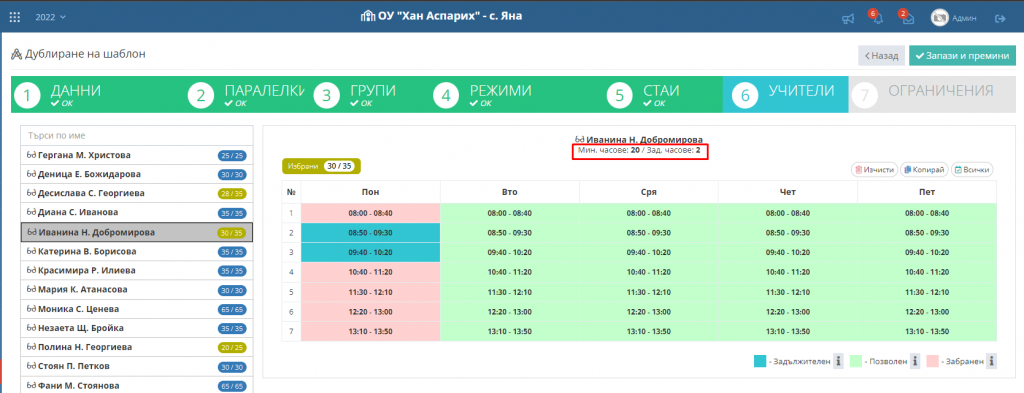Click the Админ user avatar
1024x393 pixels.
[939, 18]
